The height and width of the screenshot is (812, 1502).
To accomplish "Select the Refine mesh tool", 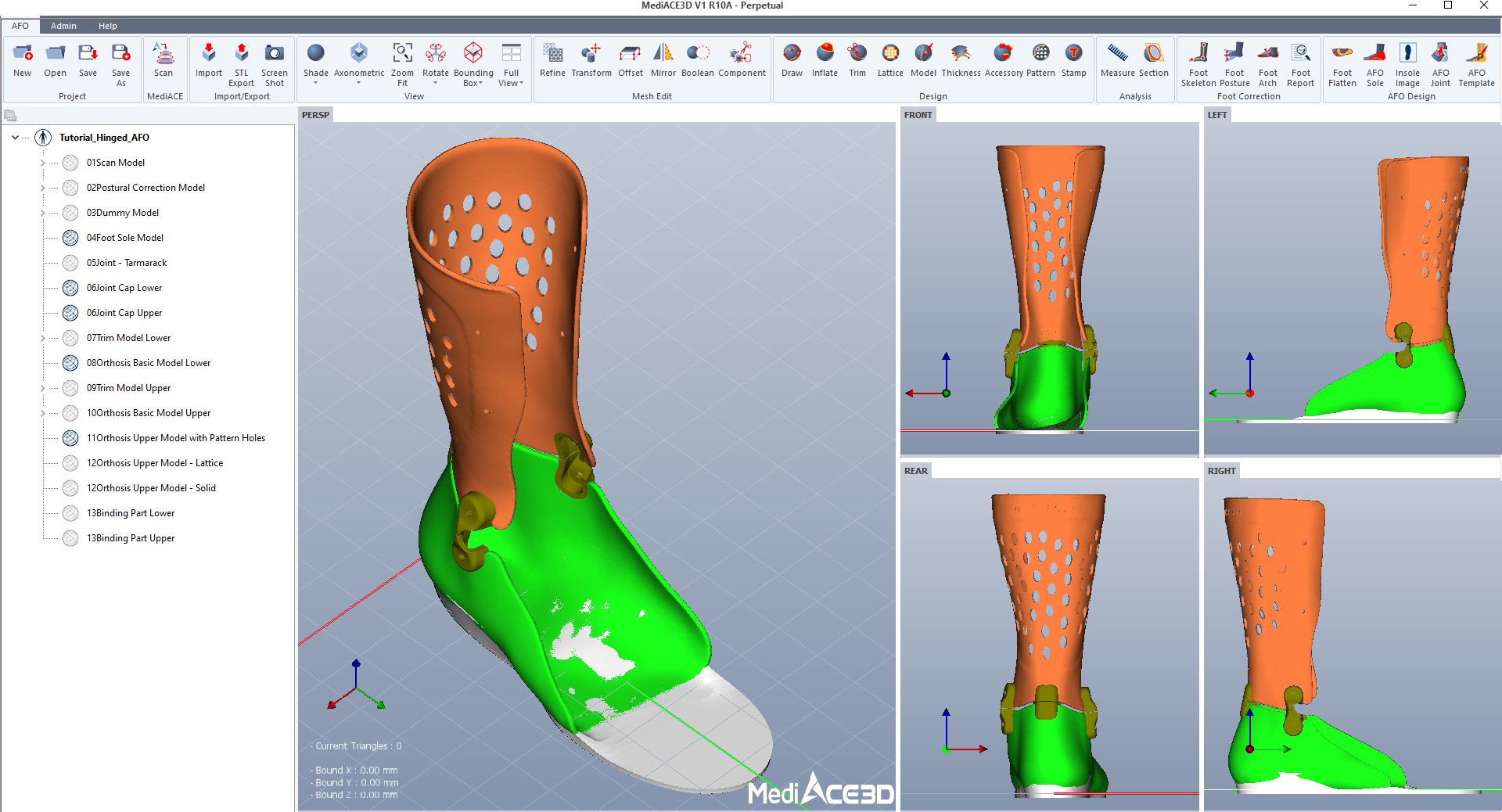I will [552, 60].
